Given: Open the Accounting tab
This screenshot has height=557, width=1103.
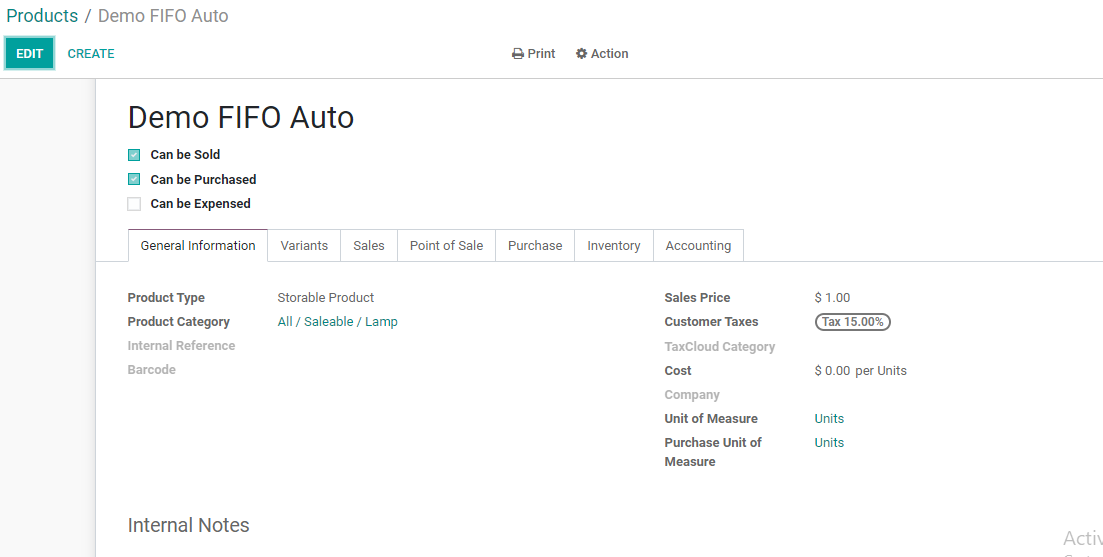Looking at the screenshot, I should point(698,246).
